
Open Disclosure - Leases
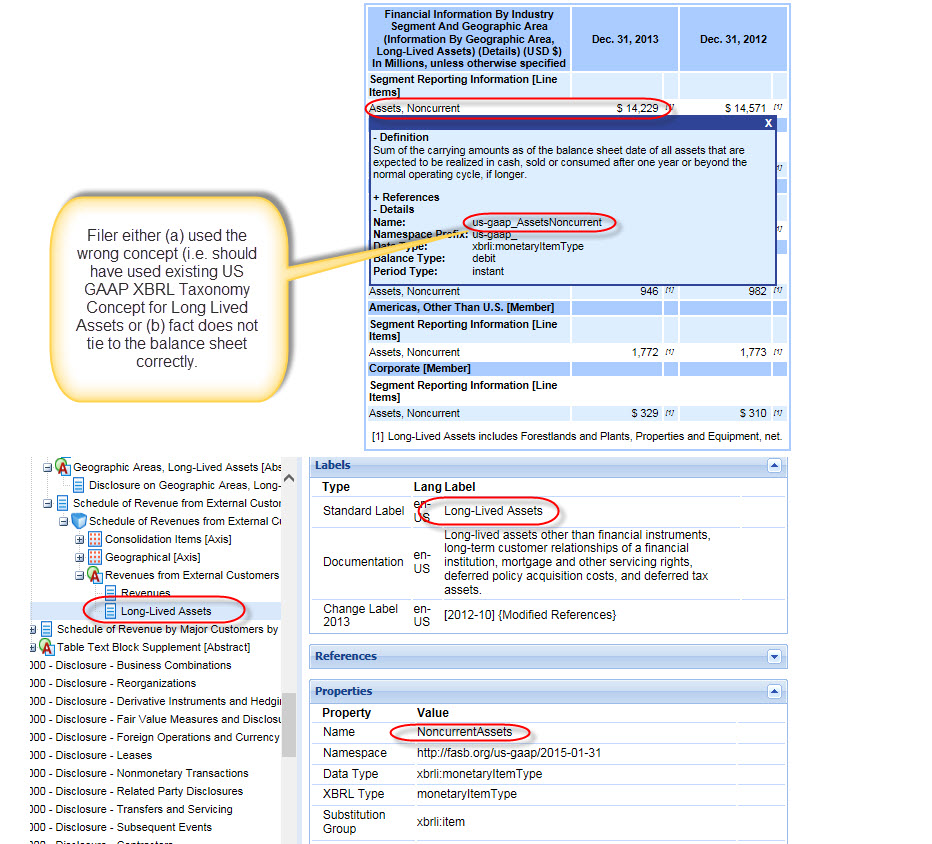tap(91, 755)
